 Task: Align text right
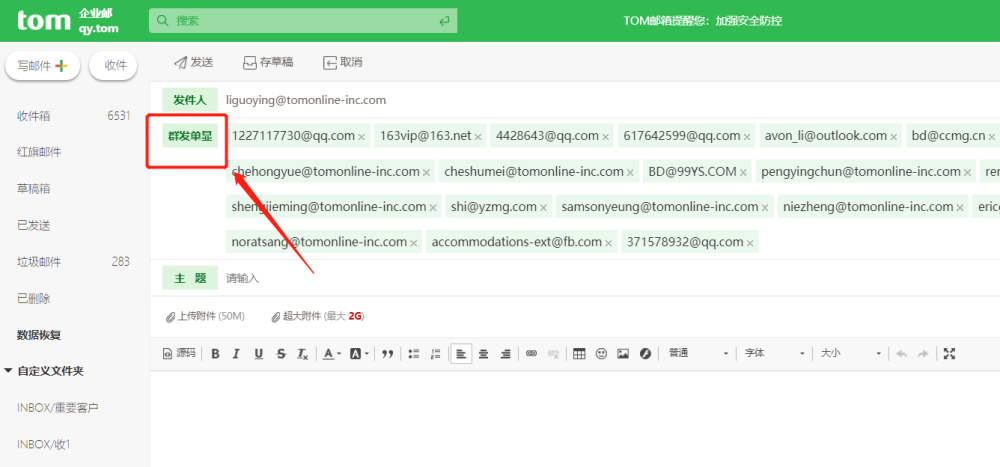505,353
